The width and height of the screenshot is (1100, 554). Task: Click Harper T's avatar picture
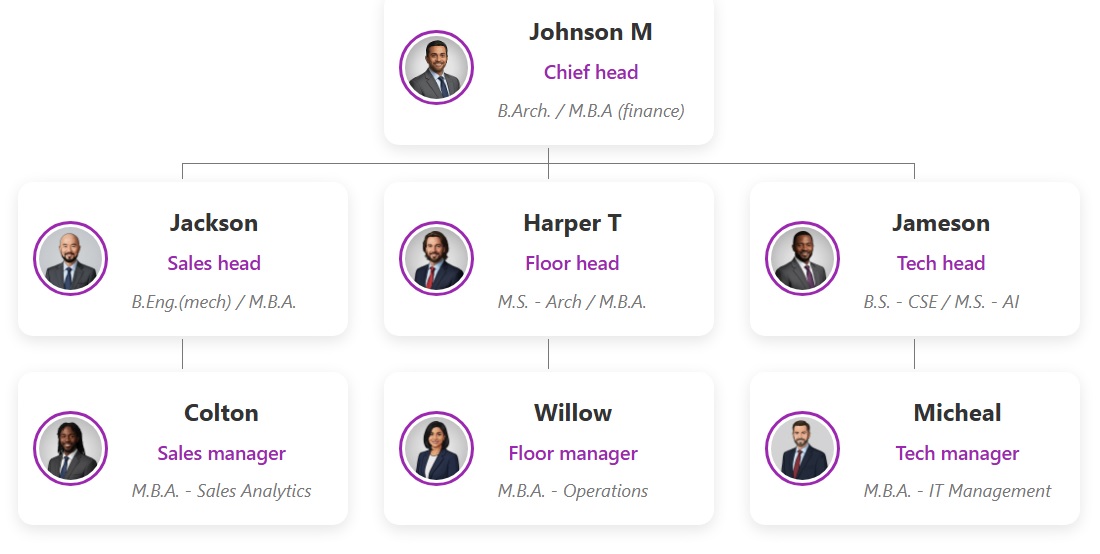click(x=436, y=259)
